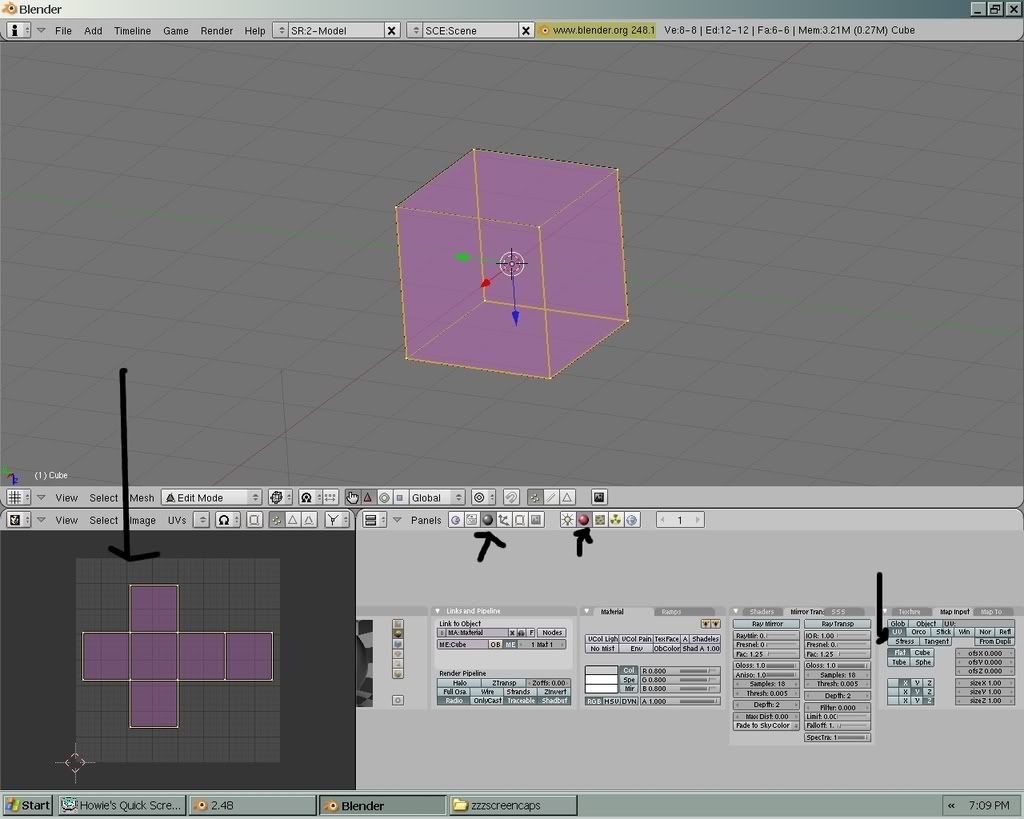Open the Global orientation dropdown

tap(437, 497)
